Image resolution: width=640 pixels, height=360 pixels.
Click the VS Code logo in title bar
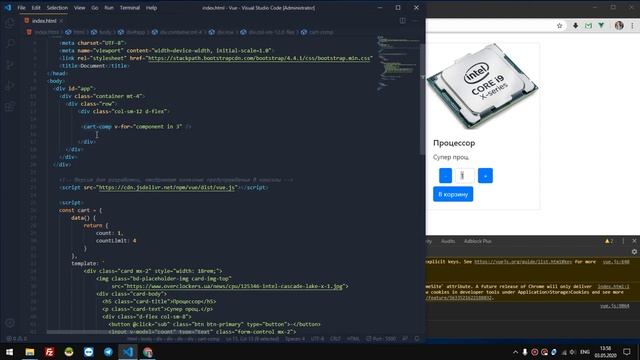click(8, 7)
